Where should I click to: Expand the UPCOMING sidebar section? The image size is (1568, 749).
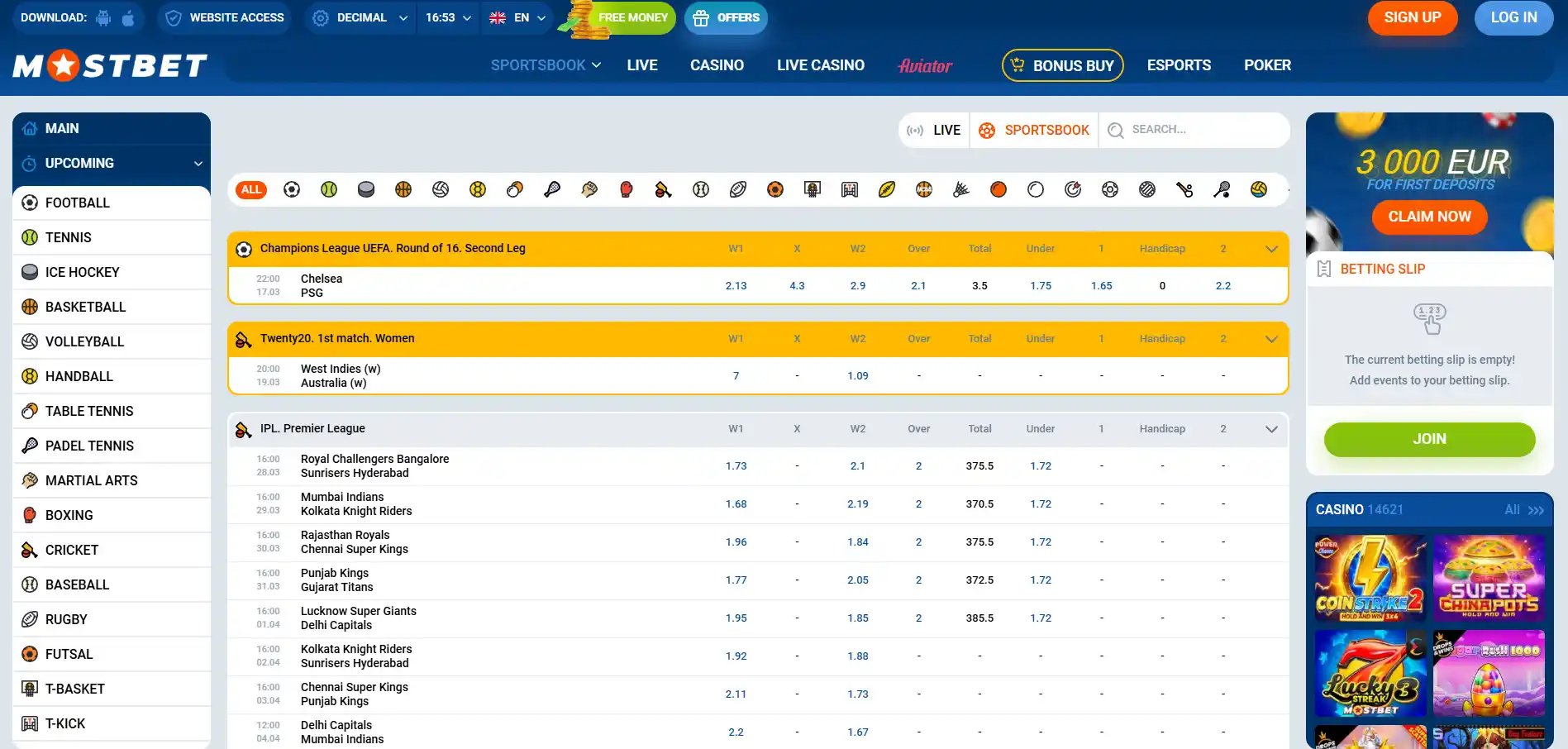112,164
